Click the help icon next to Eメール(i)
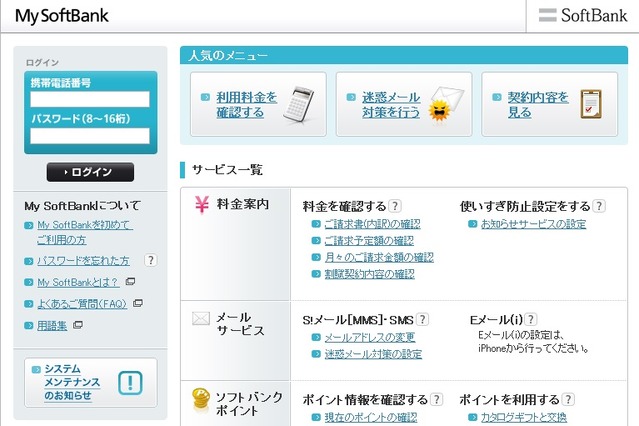639x426 pixels. (531, 319)
